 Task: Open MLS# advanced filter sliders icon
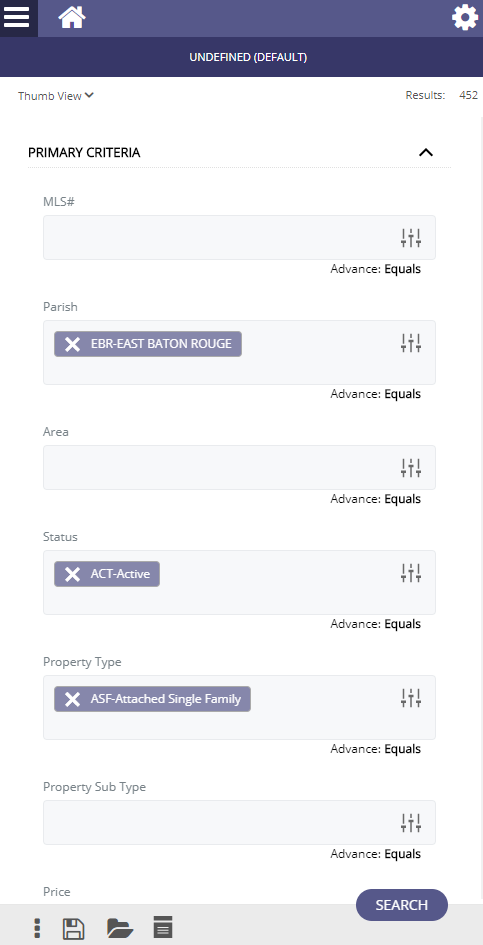411,238
